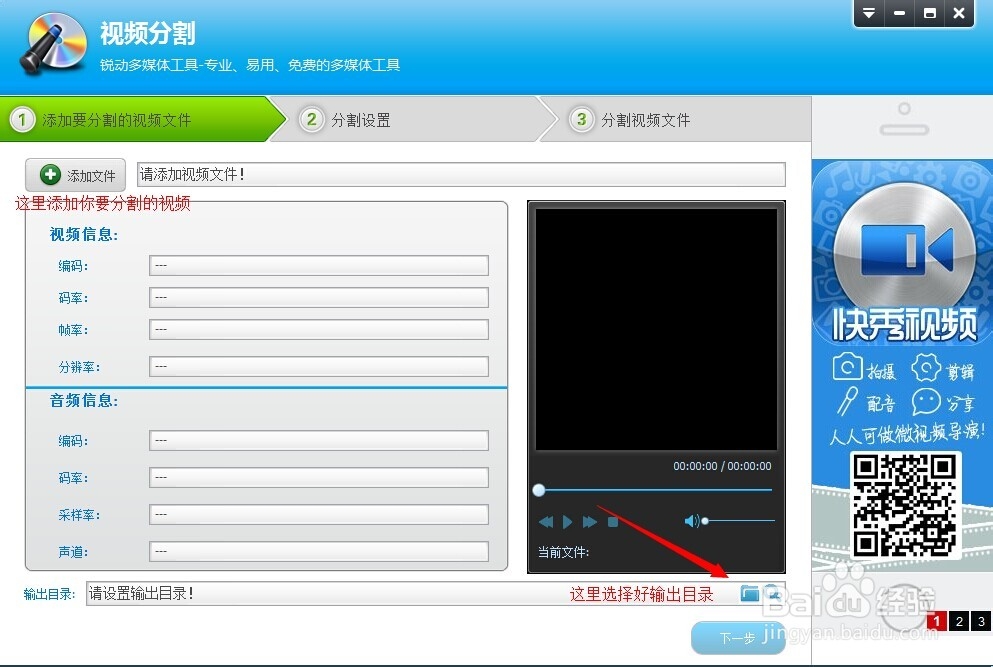Viewport: 993px width, 667px height.
Task: Click the 请添加视频文件 file path field
Action: tap(461, 174)
